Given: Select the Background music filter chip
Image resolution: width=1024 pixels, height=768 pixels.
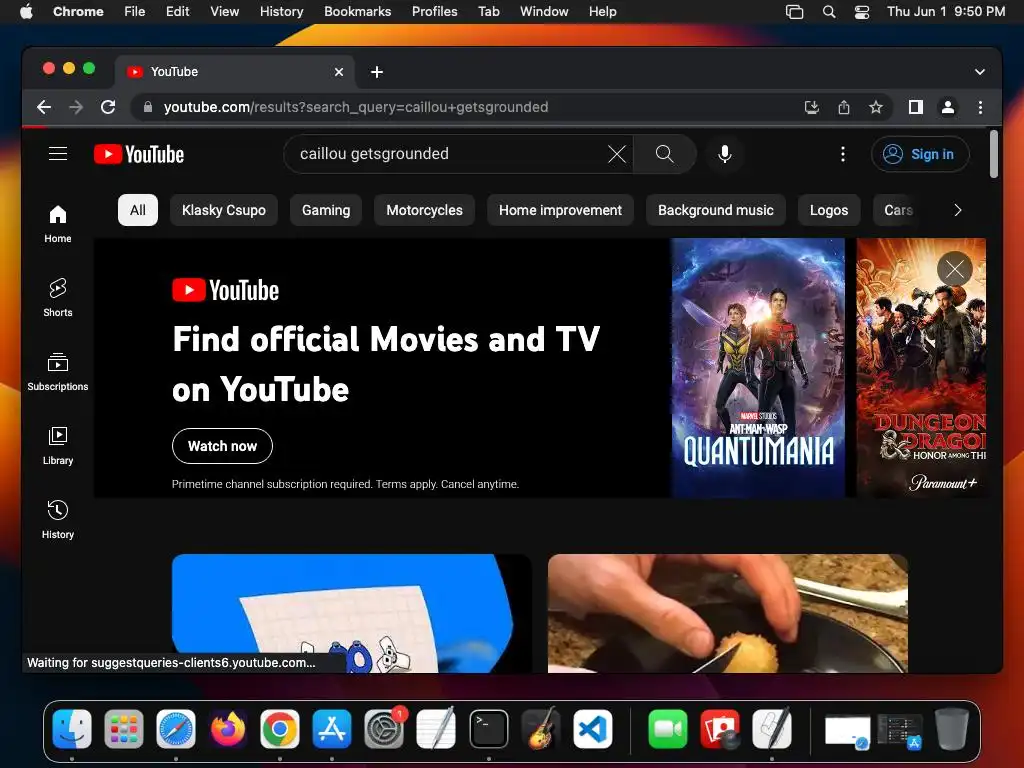Looking at the screenshot, I should click(x=716, y=210).
